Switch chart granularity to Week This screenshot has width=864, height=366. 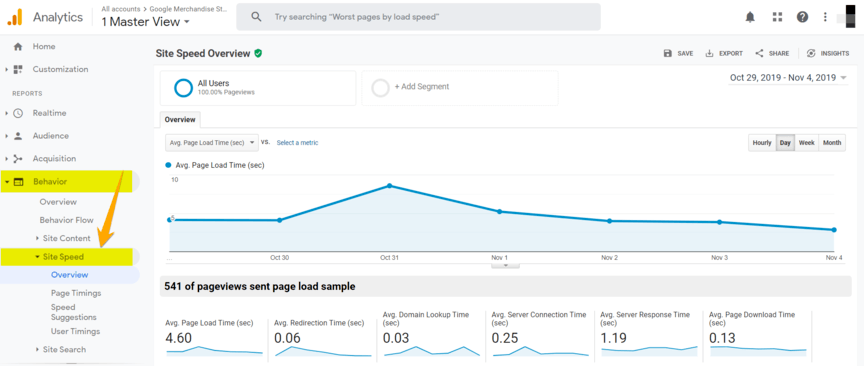(x=807, y=143)
